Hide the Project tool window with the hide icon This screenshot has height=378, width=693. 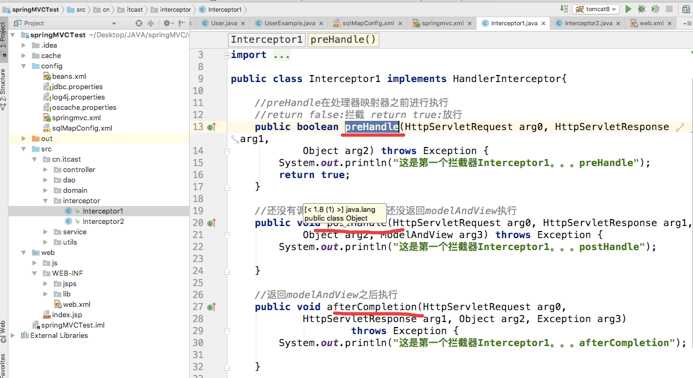[x=181, y=23]
